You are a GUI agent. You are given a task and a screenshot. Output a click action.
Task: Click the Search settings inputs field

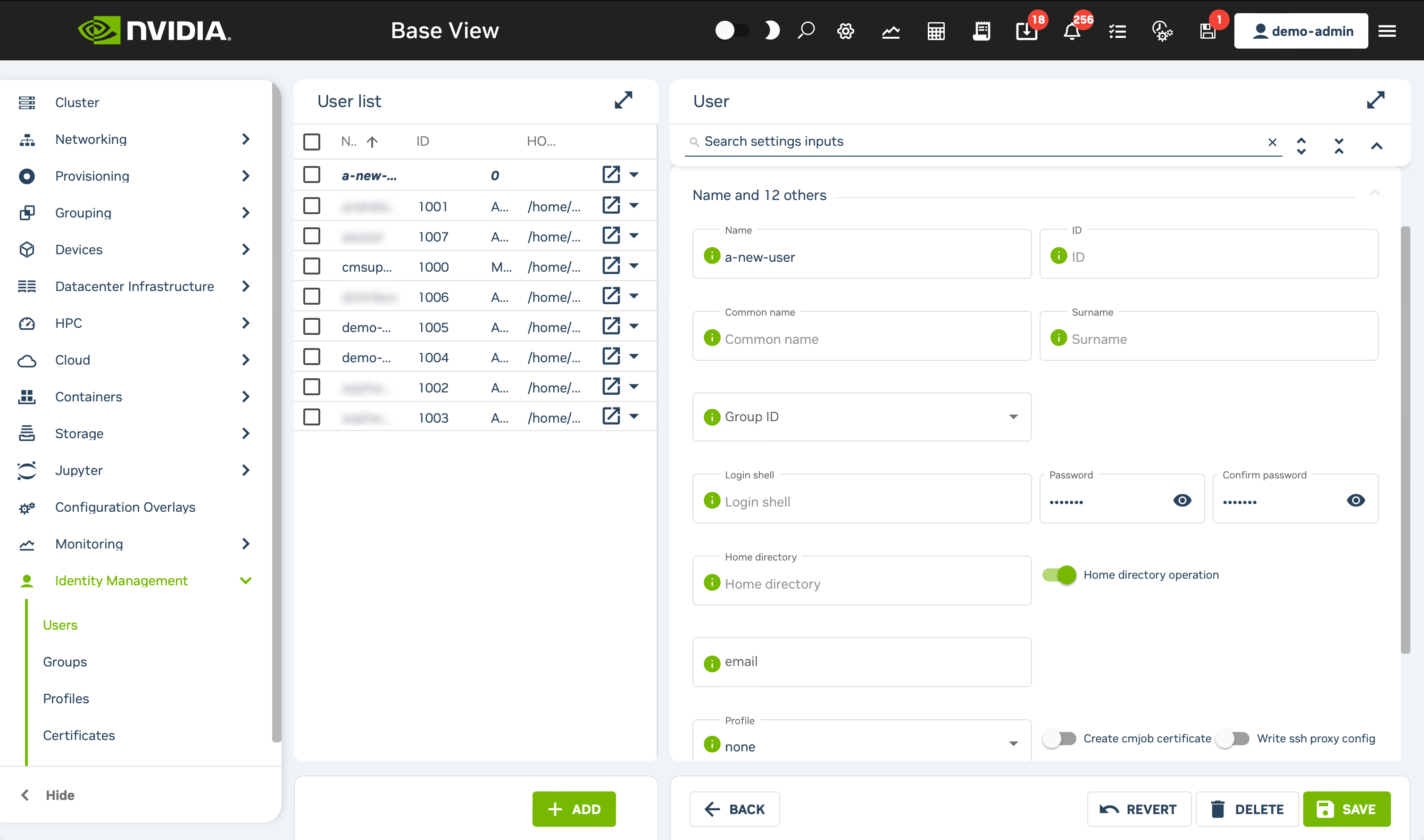983,141
